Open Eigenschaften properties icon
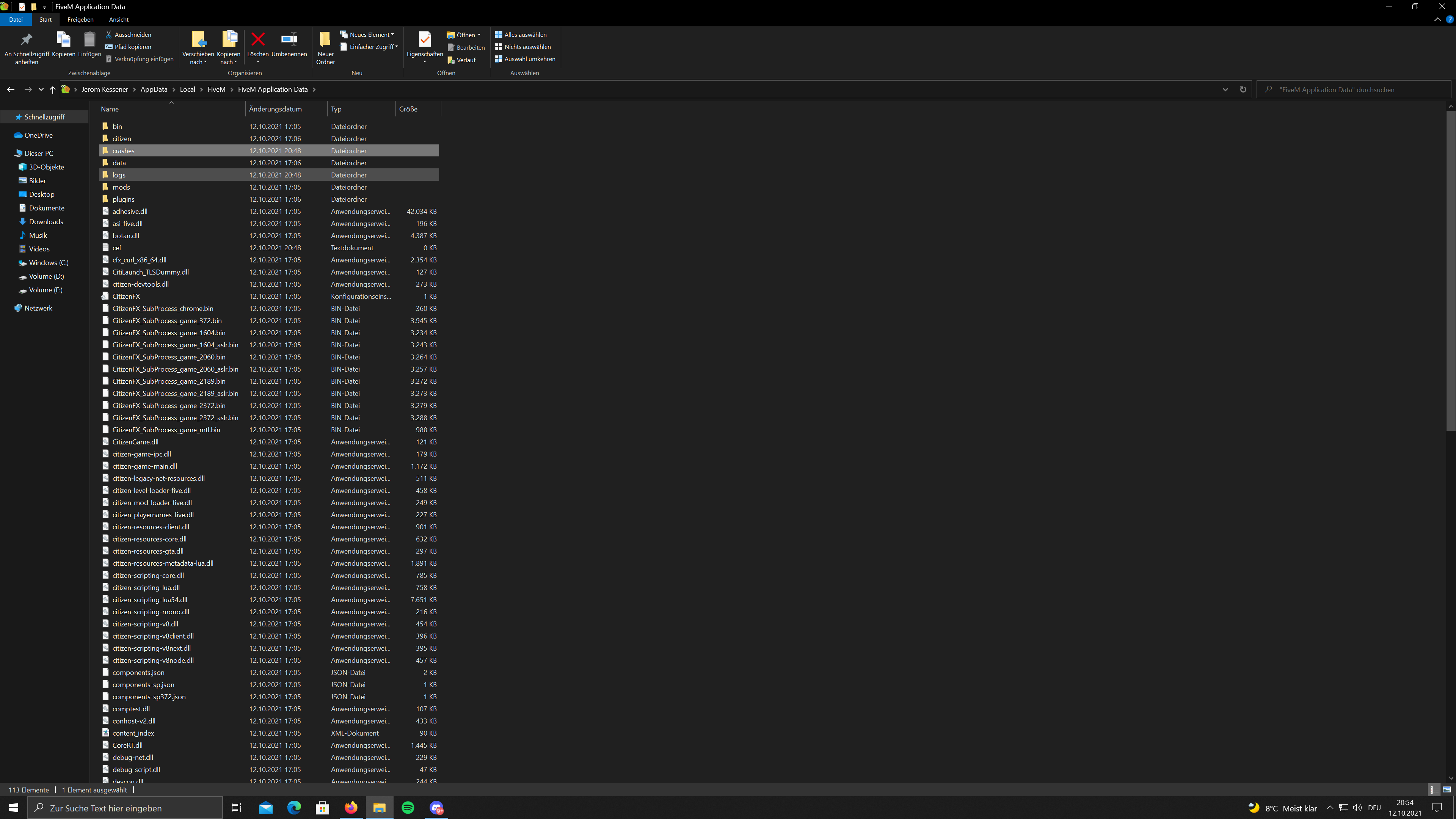The width and height of the screenshot is (1456, 819). (x=425, y=39)
